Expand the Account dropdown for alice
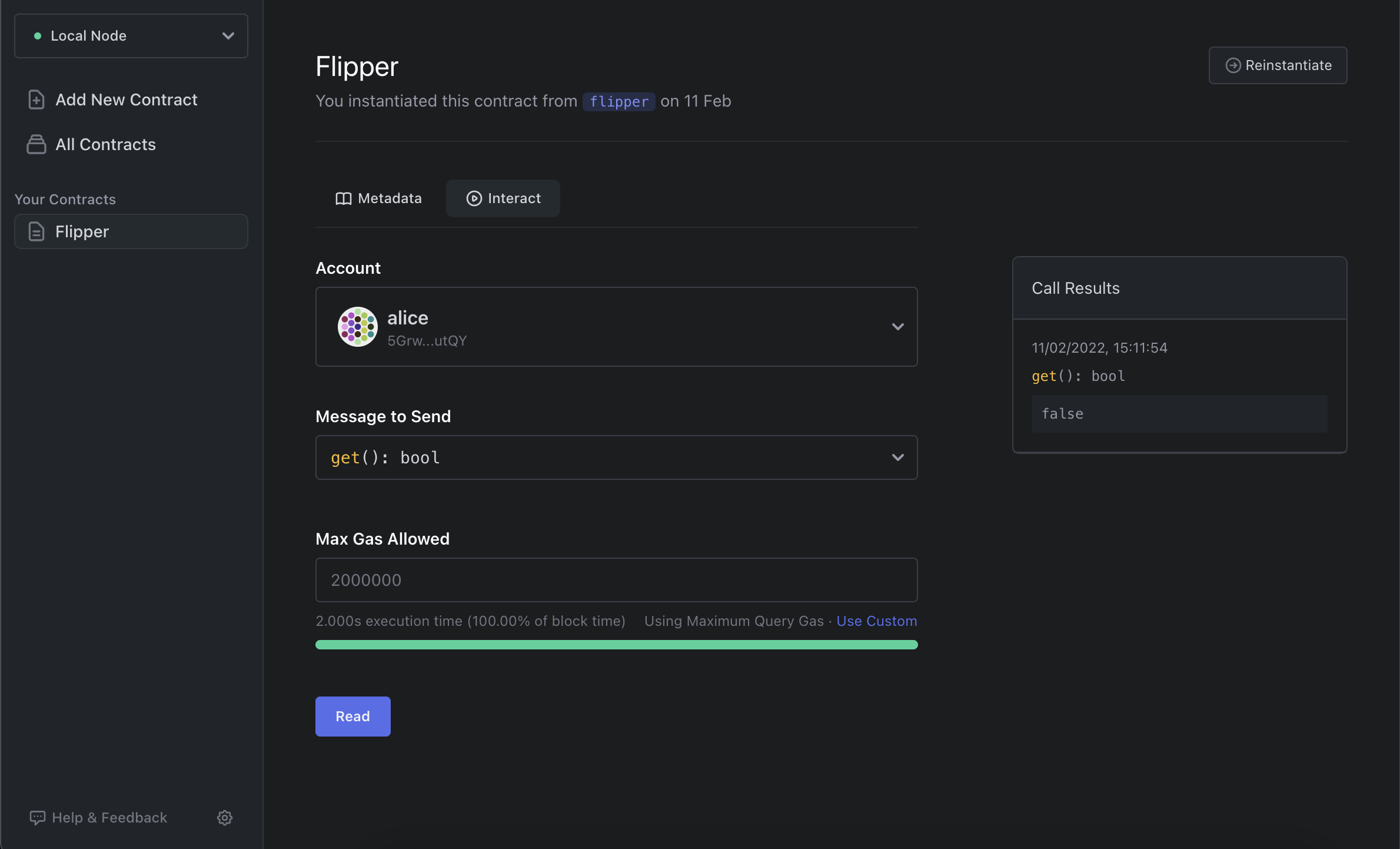 pyautogui.click(x=897, y=327)
